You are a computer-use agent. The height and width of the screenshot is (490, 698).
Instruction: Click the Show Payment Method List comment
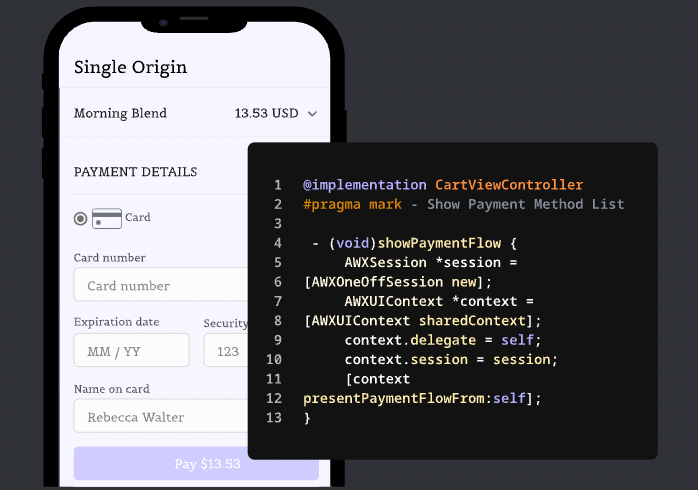coord(526,204)
